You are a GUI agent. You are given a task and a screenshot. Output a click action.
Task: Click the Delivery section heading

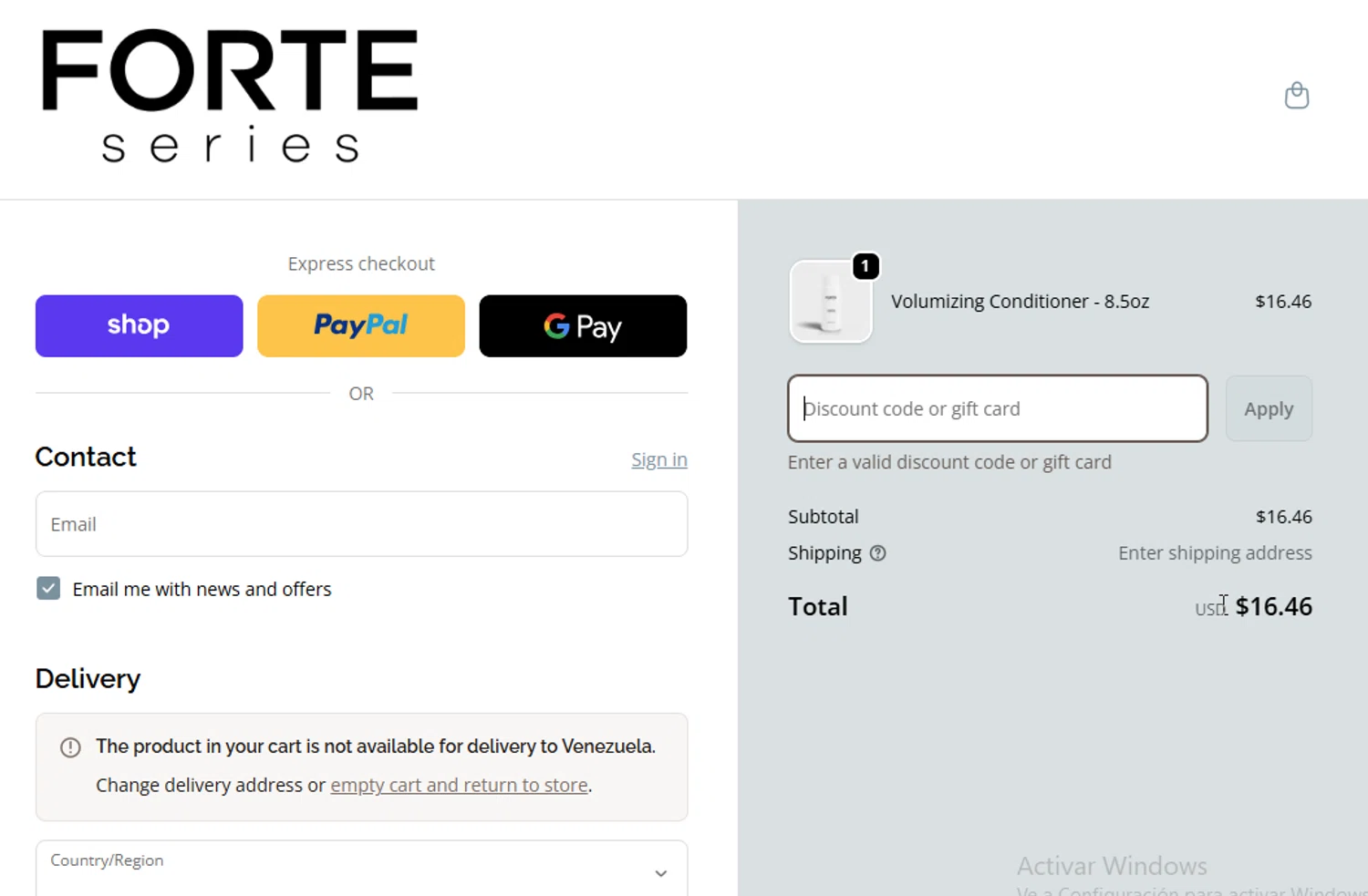(88, 679)
